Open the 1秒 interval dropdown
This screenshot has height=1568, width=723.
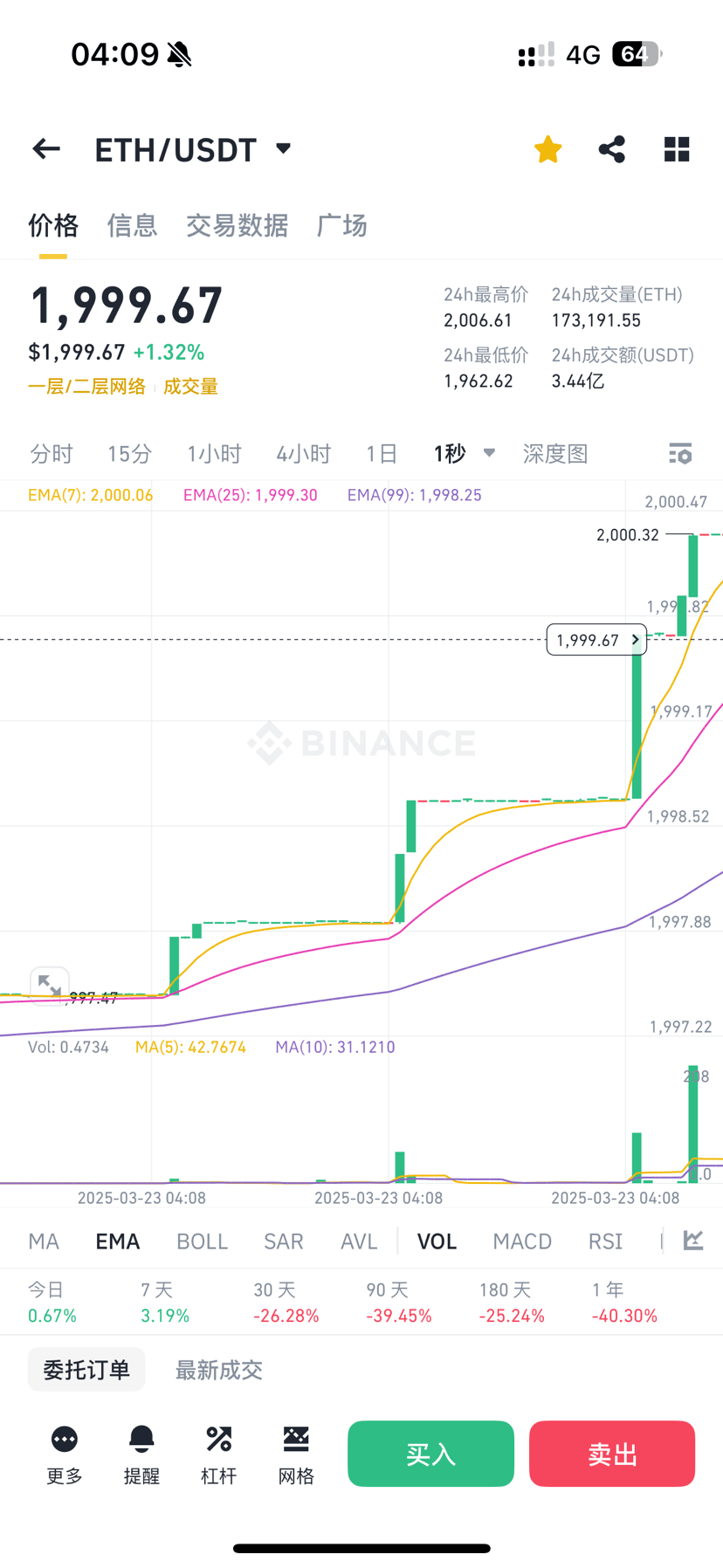click(462, 453)
